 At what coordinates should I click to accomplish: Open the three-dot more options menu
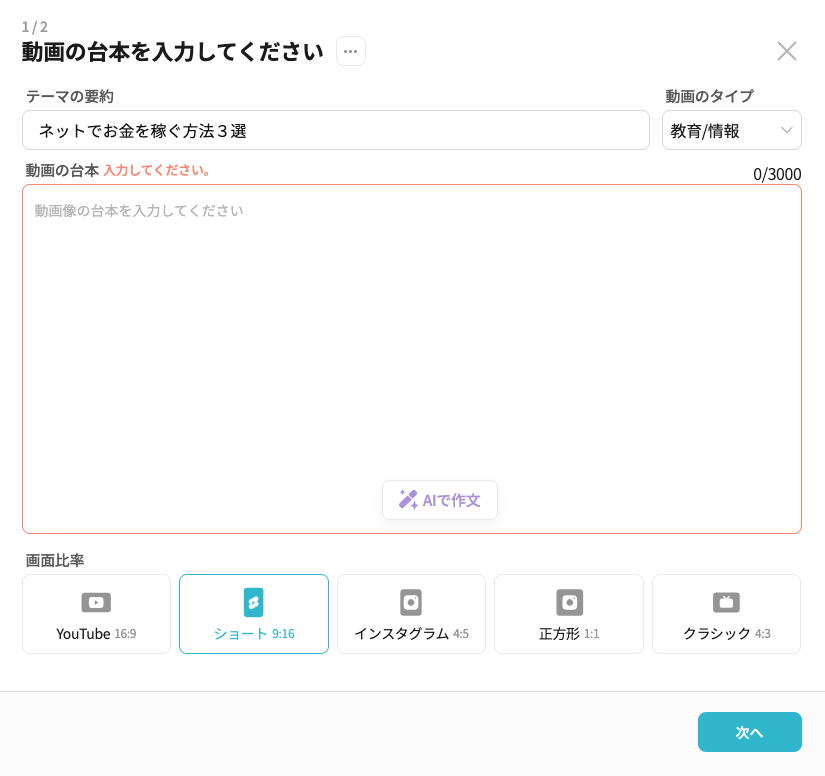tap(351, 51)
